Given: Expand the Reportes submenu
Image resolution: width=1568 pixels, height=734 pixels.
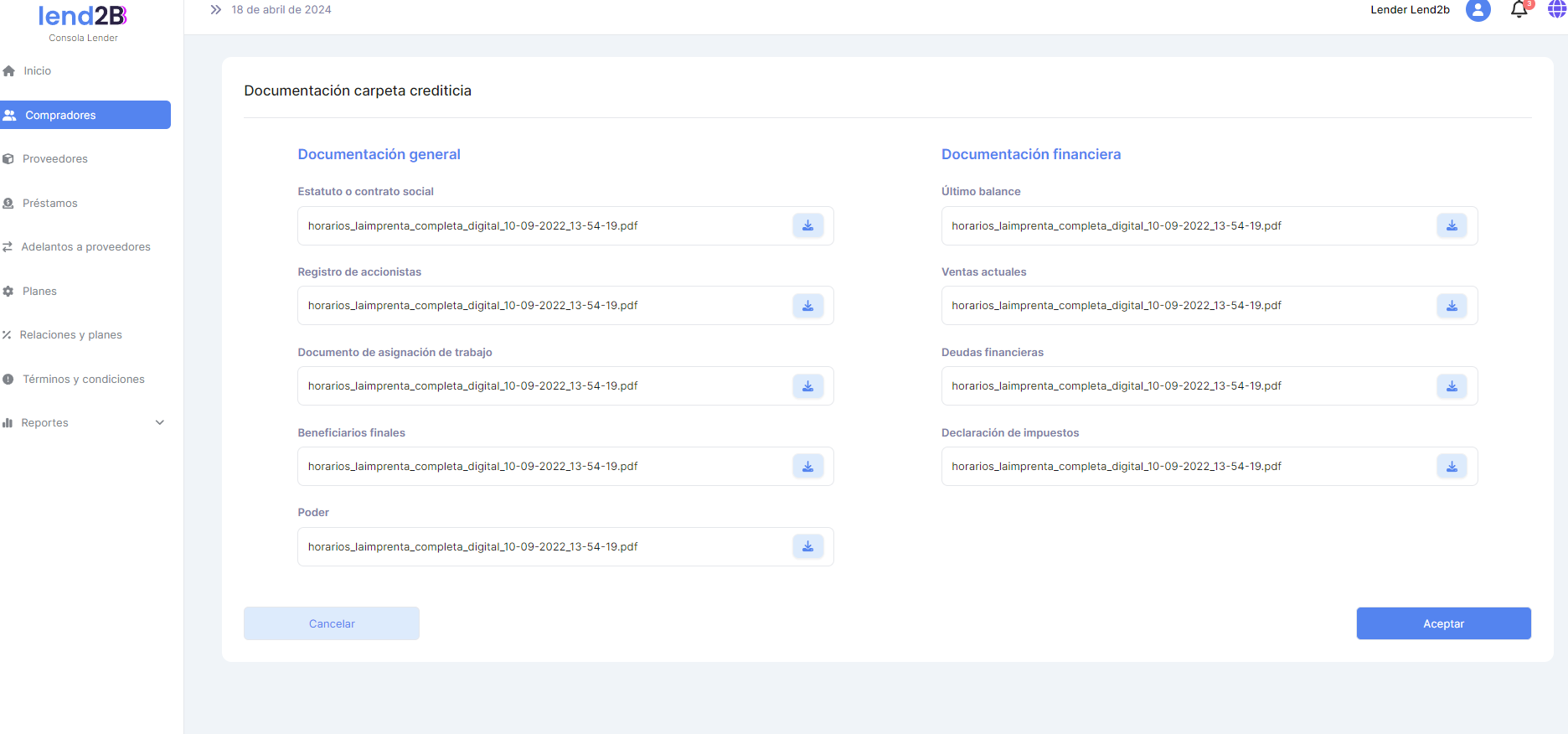Looking at the screenshot, I should click(x=160, y=423).
